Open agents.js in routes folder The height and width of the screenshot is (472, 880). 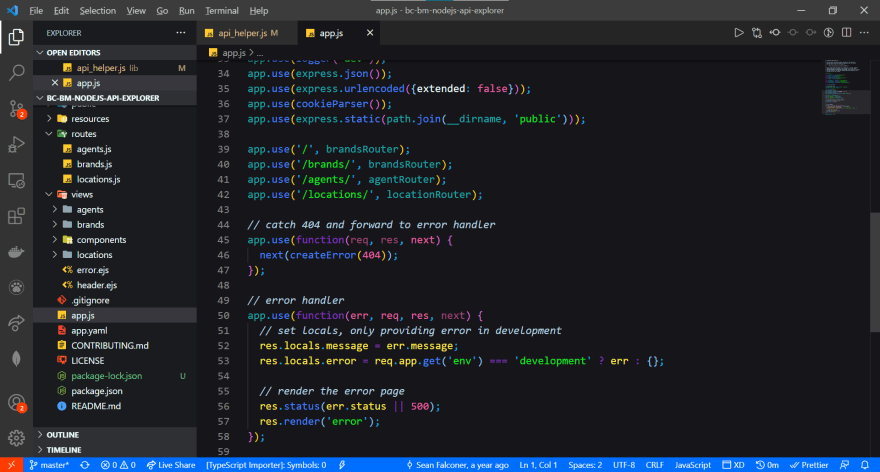click(x=115, y=149)
